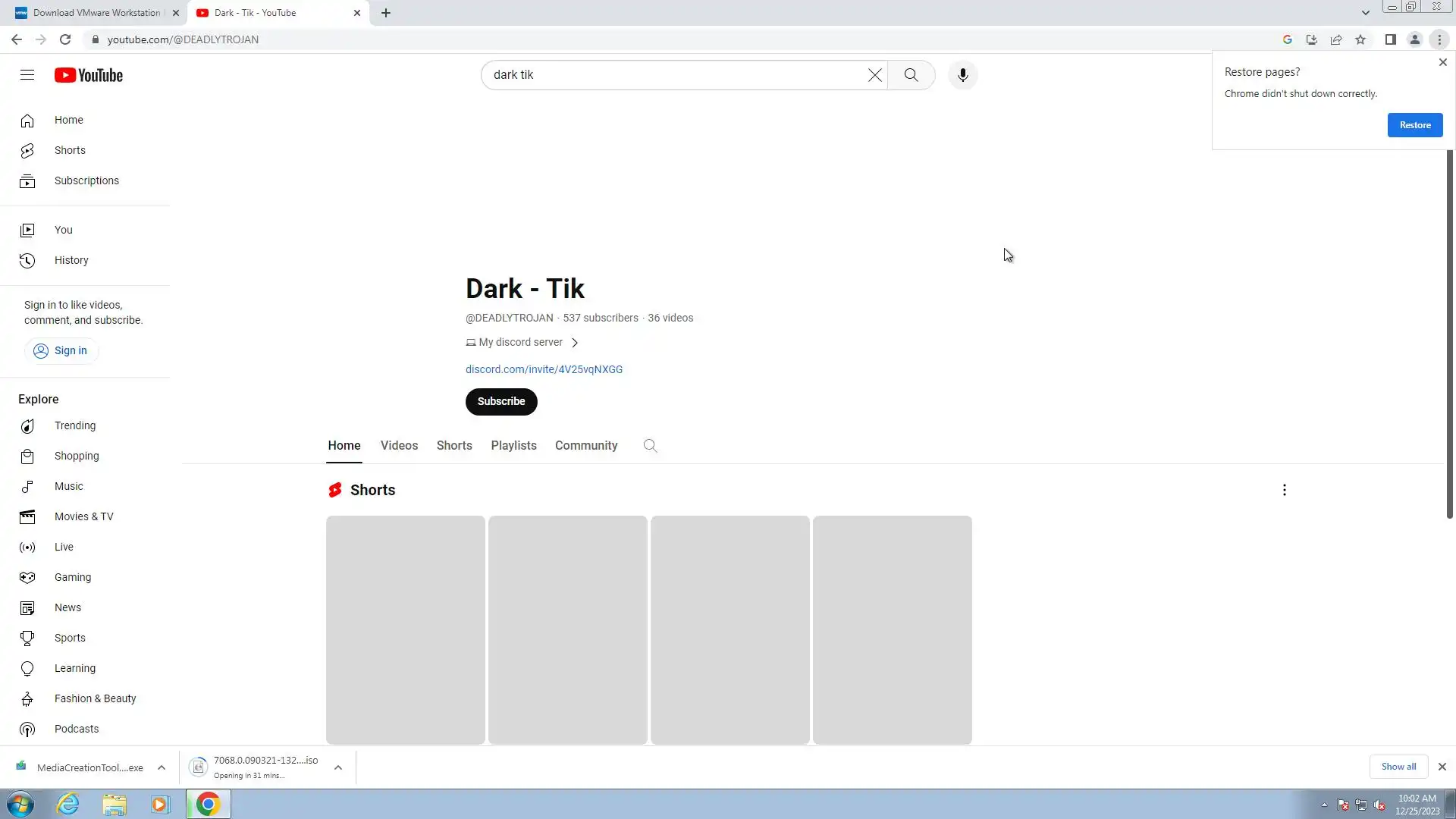Switch to the Videos channel tab
The image size is (1456, 819).
point(399,446)
